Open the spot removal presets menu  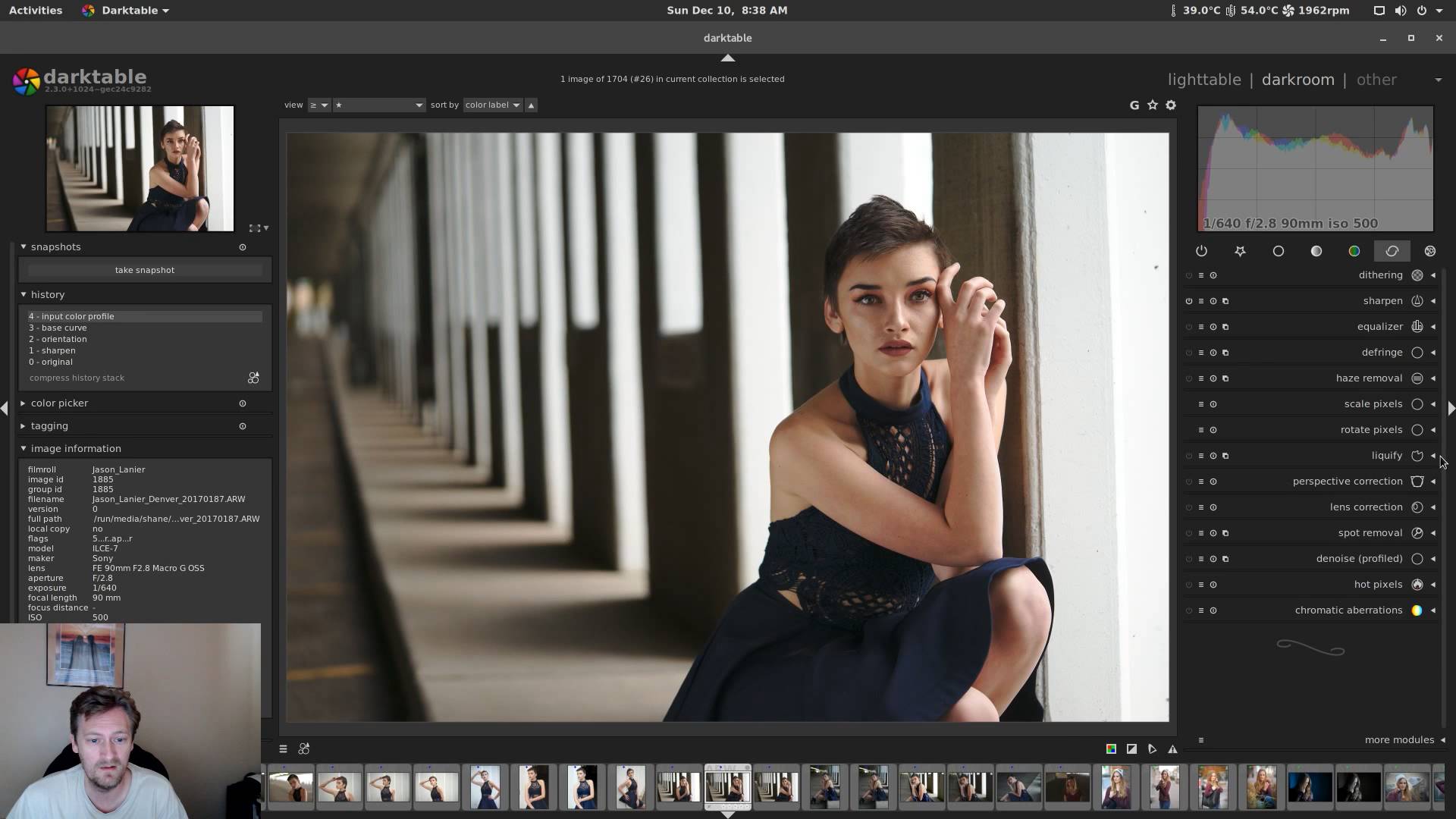pos(1200,533)
